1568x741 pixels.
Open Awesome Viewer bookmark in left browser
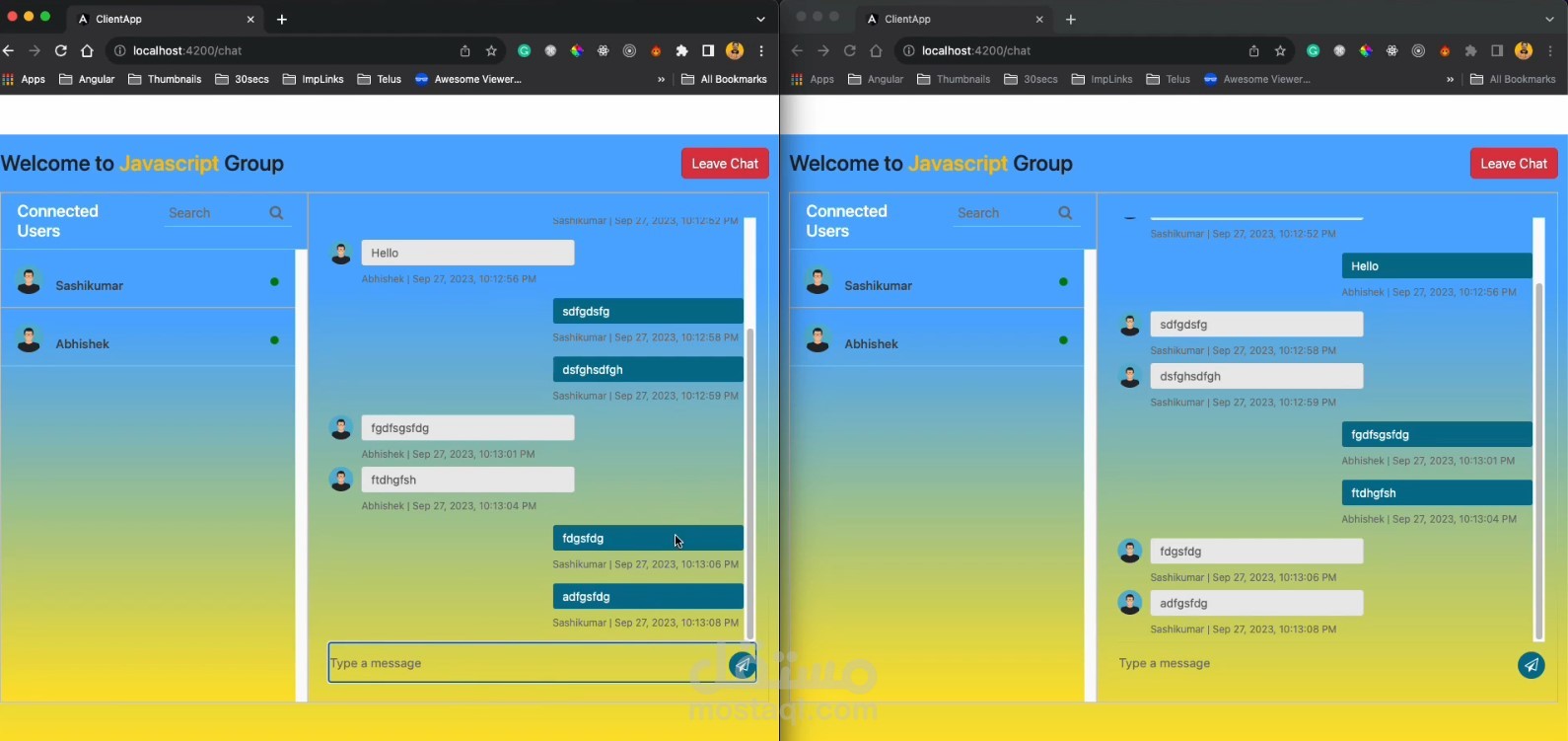(467, 79)
